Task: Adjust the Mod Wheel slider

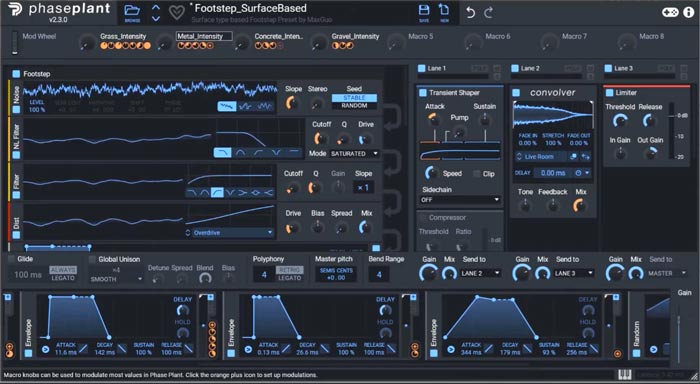Action: coord(15,42)
